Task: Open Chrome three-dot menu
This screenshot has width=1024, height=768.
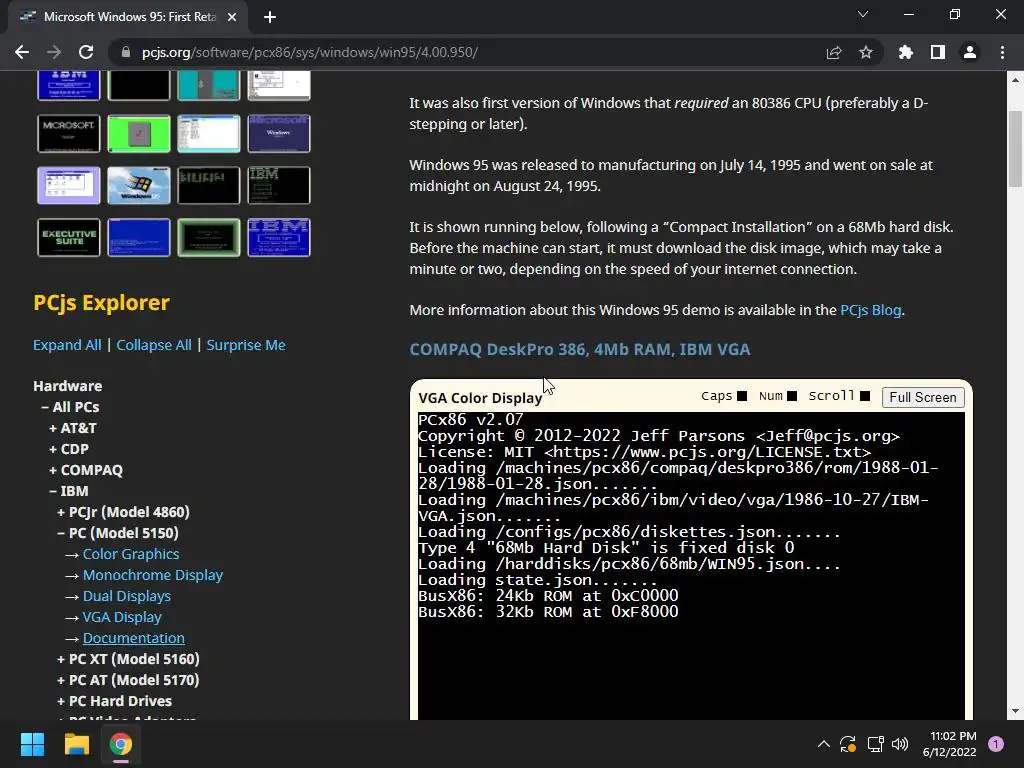Action: 1002,52
